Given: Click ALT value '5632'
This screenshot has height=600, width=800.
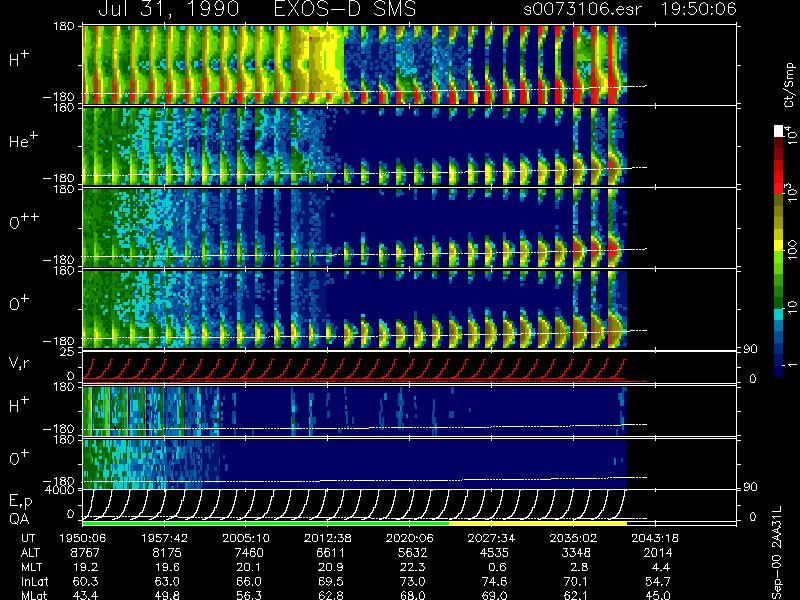Looking at the screenshot, I should coord(412,553).
